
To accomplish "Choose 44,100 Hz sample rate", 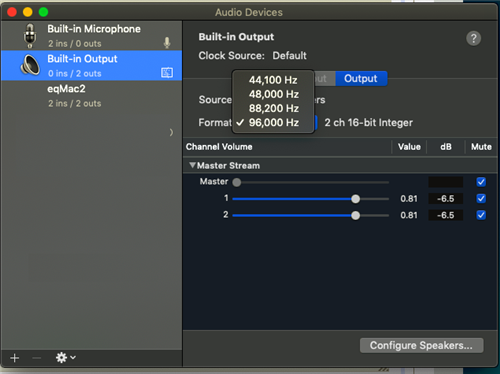I will [x=273, y=80].
